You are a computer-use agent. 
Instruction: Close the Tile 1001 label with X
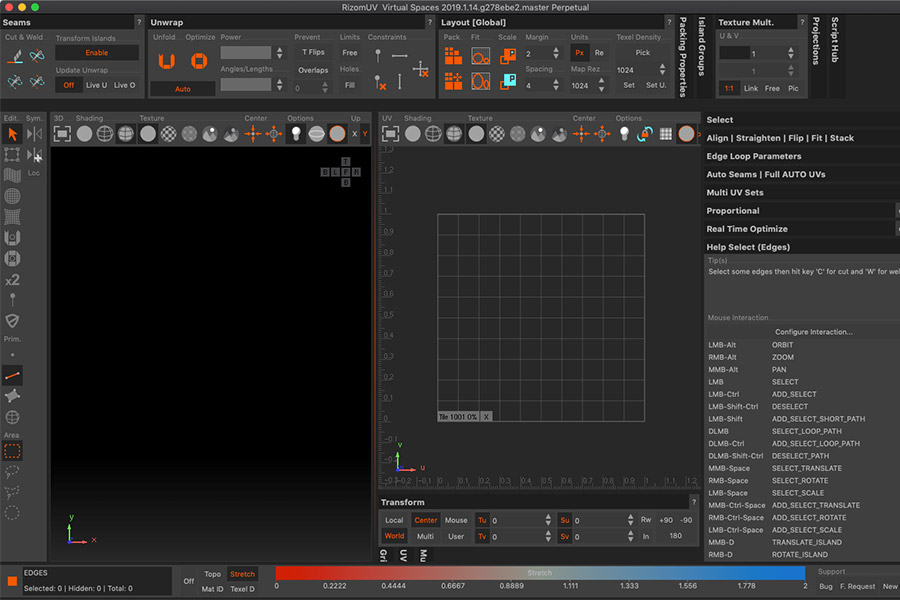(486, 417)
